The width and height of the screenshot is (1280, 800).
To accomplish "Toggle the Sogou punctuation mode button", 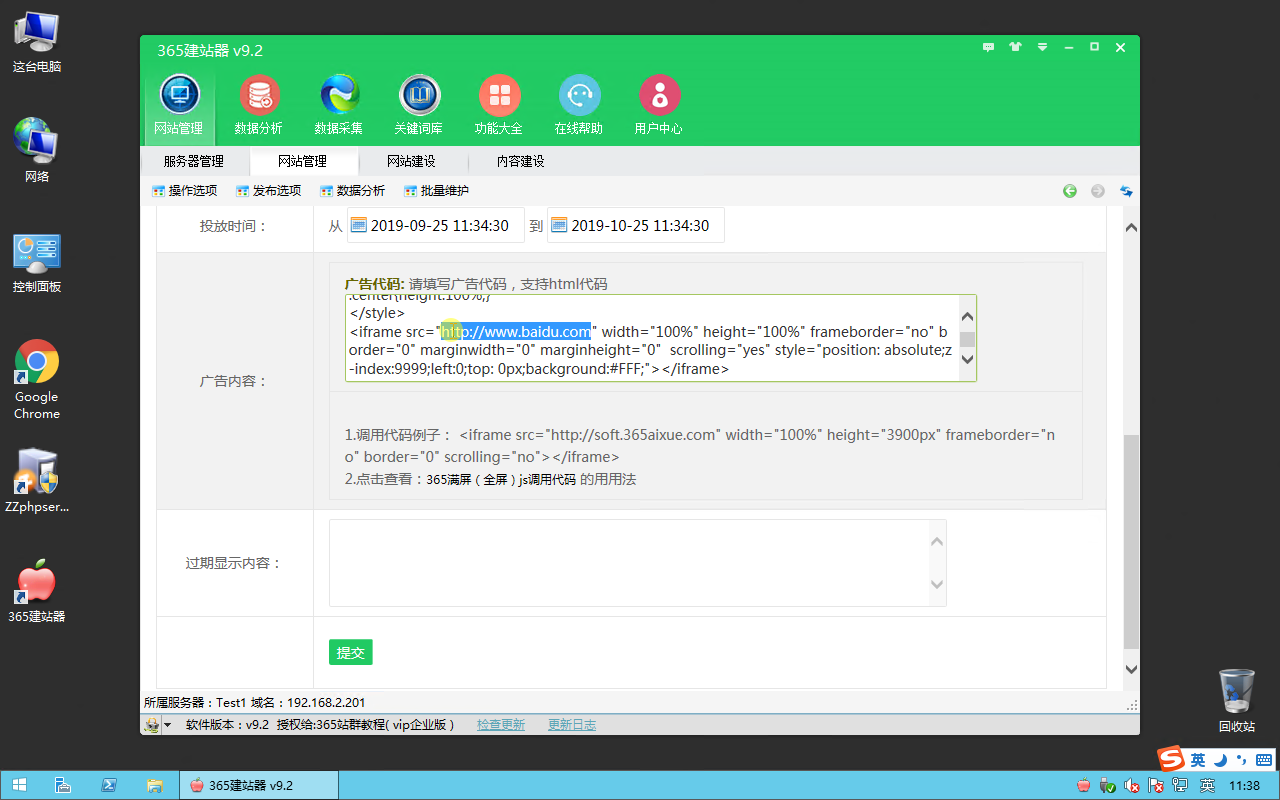I will [x=1243, y=760].
